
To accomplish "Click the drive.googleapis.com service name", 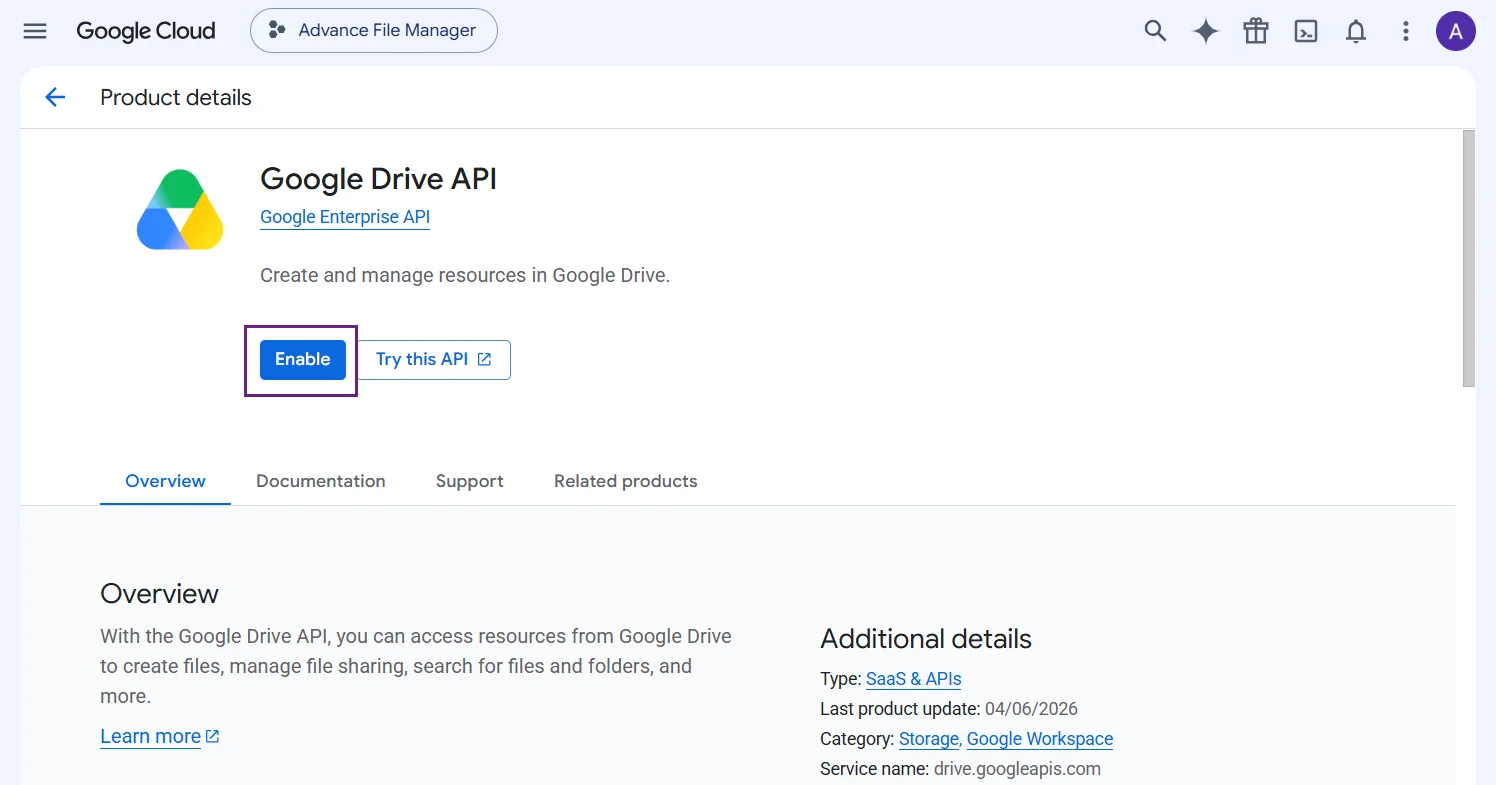I will click(1017, 769).
